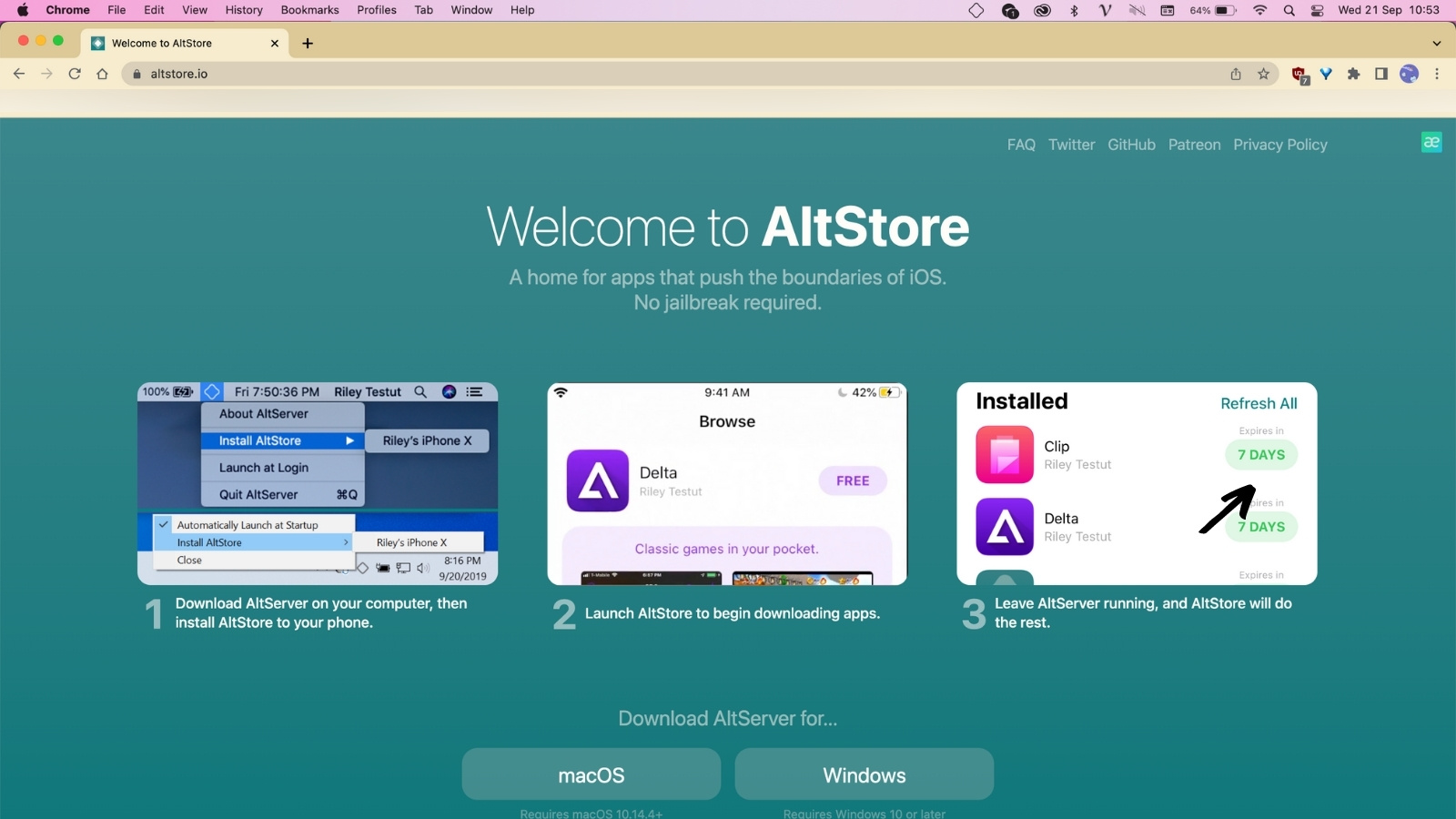Open the Apple menu
Viewport: 1456px width, 819px height.
[23, 10]
